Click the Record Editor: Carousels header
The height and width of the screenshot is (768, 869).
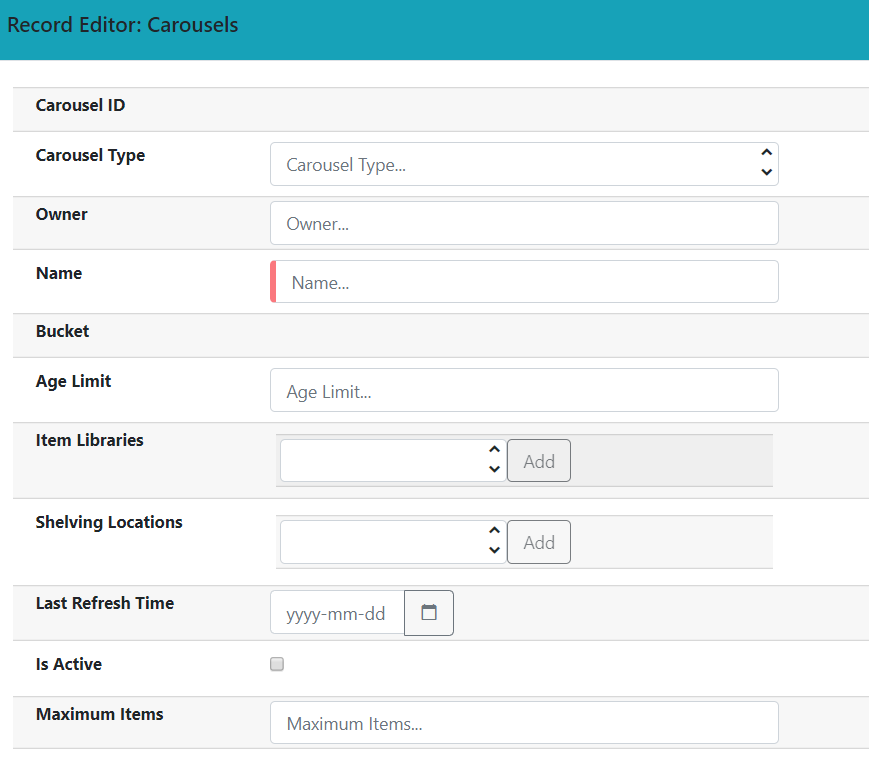pyautogui.click(x=122, y=25)
